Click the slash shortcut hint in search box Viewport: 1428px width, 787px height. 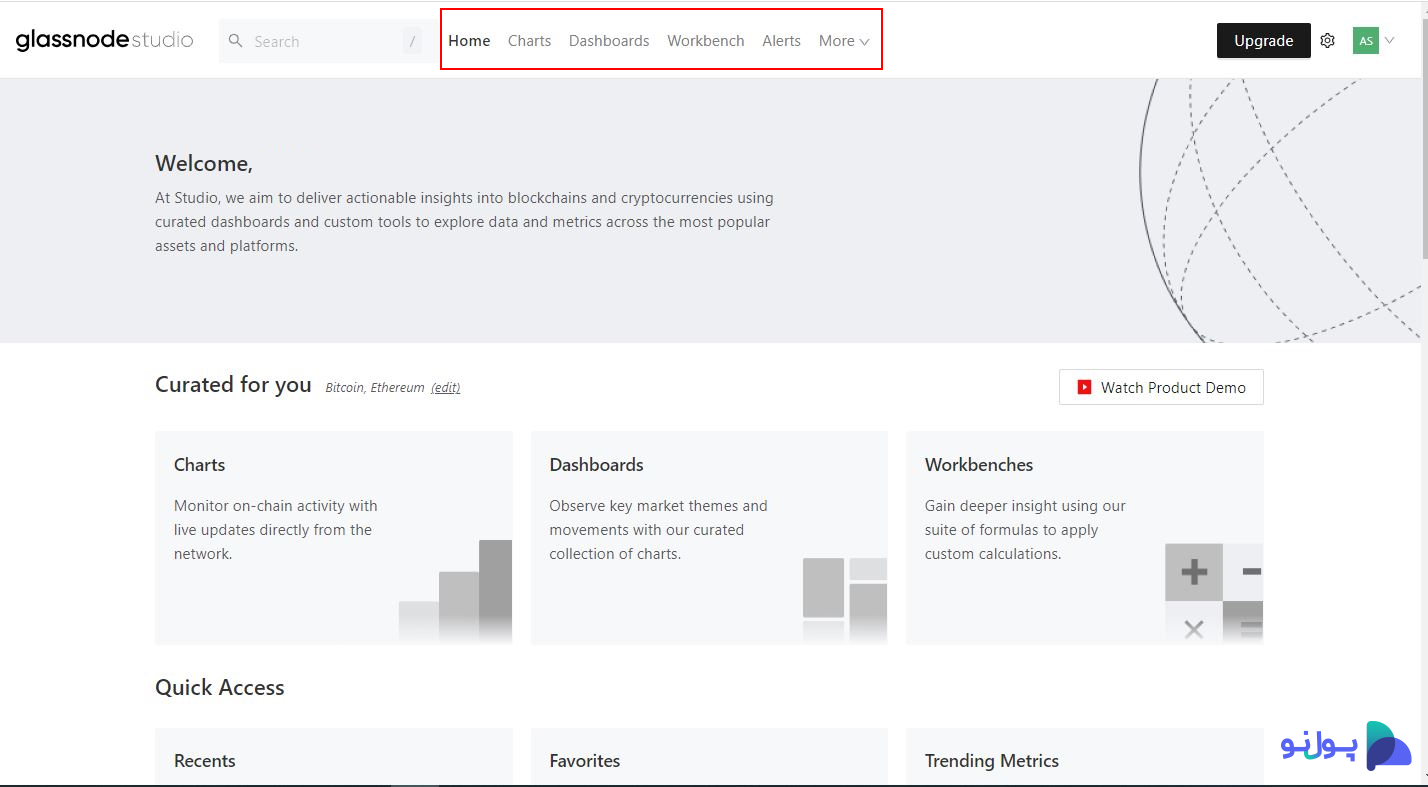[x=412, y=41]
